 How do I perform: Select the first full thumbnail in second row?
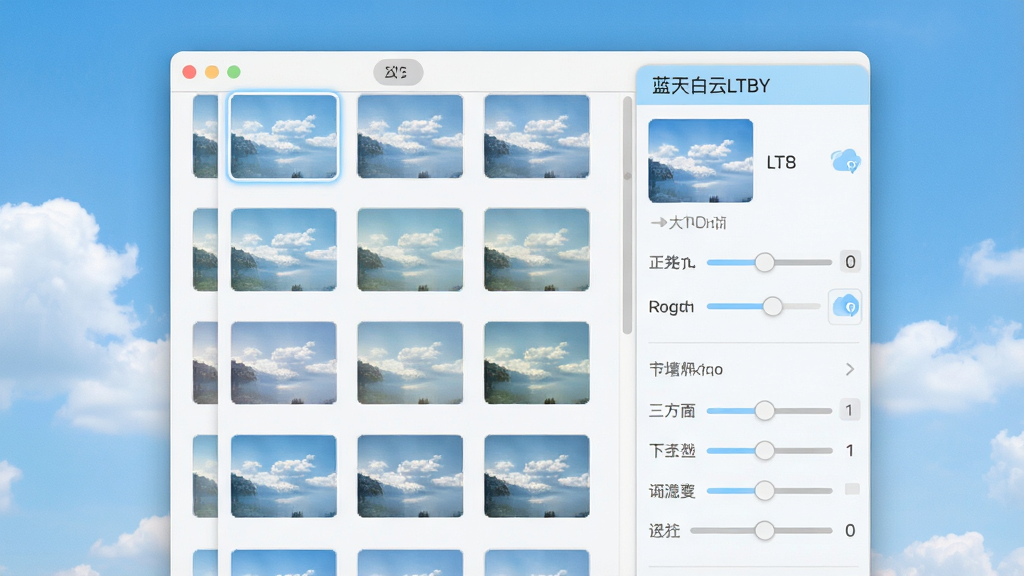click(283, 249)
